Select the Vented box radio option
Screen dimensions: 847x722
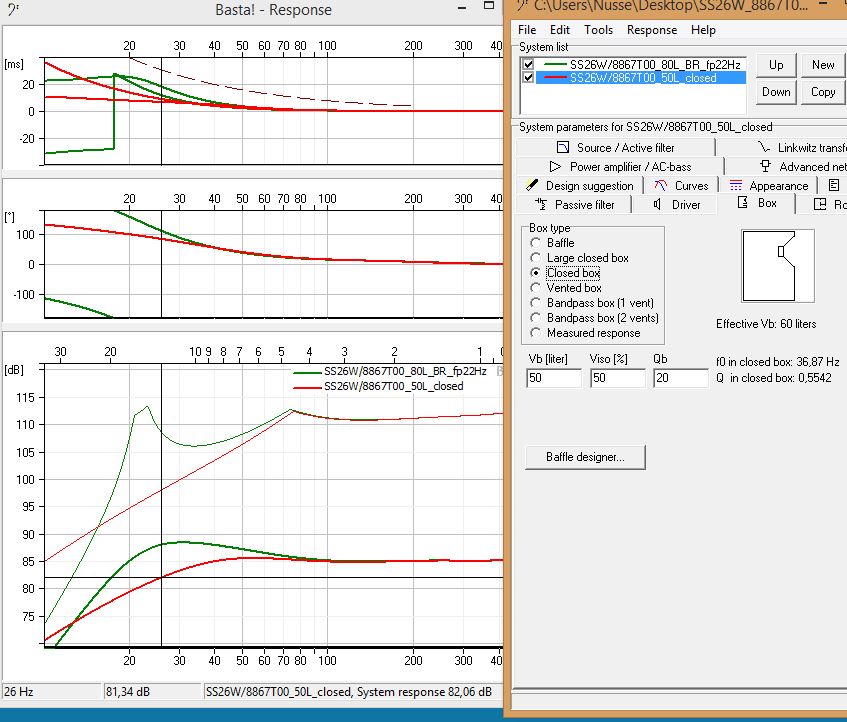[537, 288]
